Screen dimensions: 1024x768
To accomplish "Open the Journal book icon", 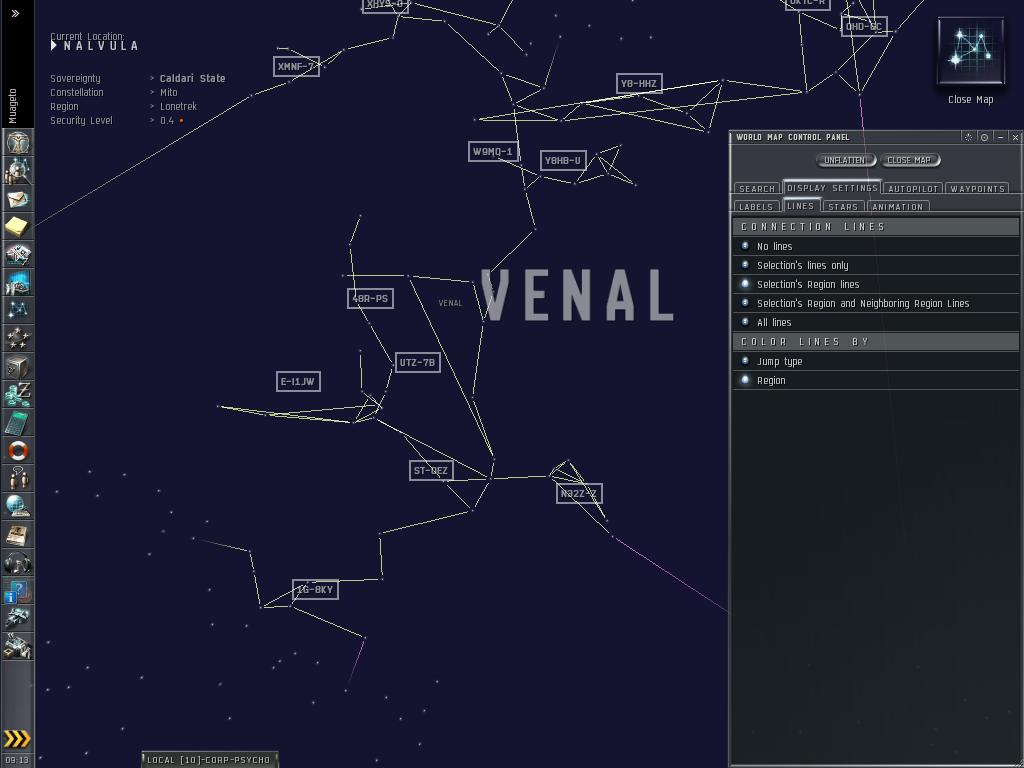I will click(18, 535).
